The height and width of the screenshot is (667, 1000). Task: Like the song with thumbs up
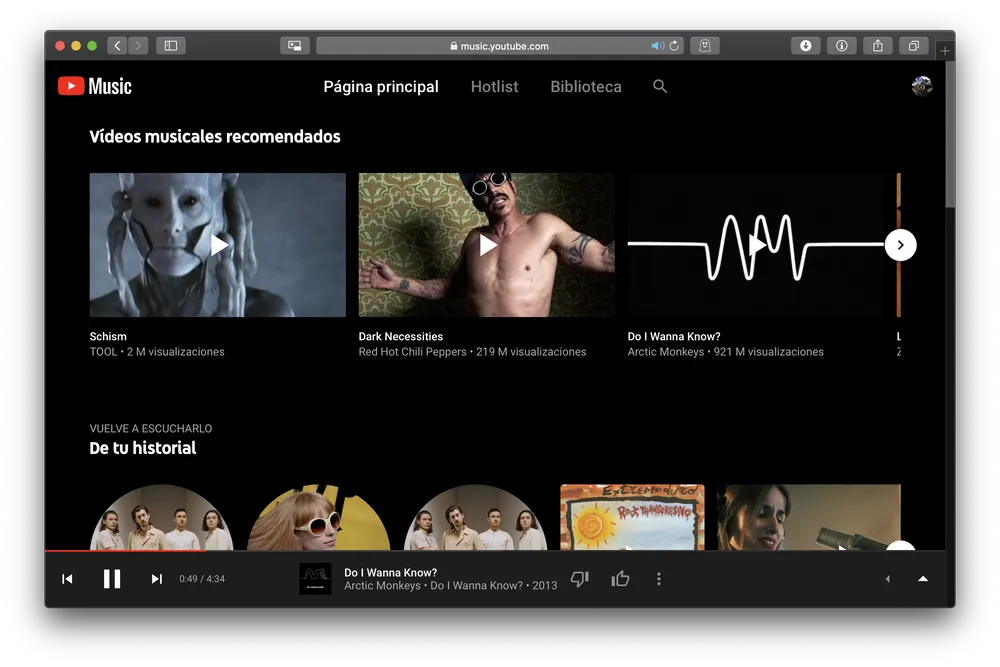pos(620,579)
